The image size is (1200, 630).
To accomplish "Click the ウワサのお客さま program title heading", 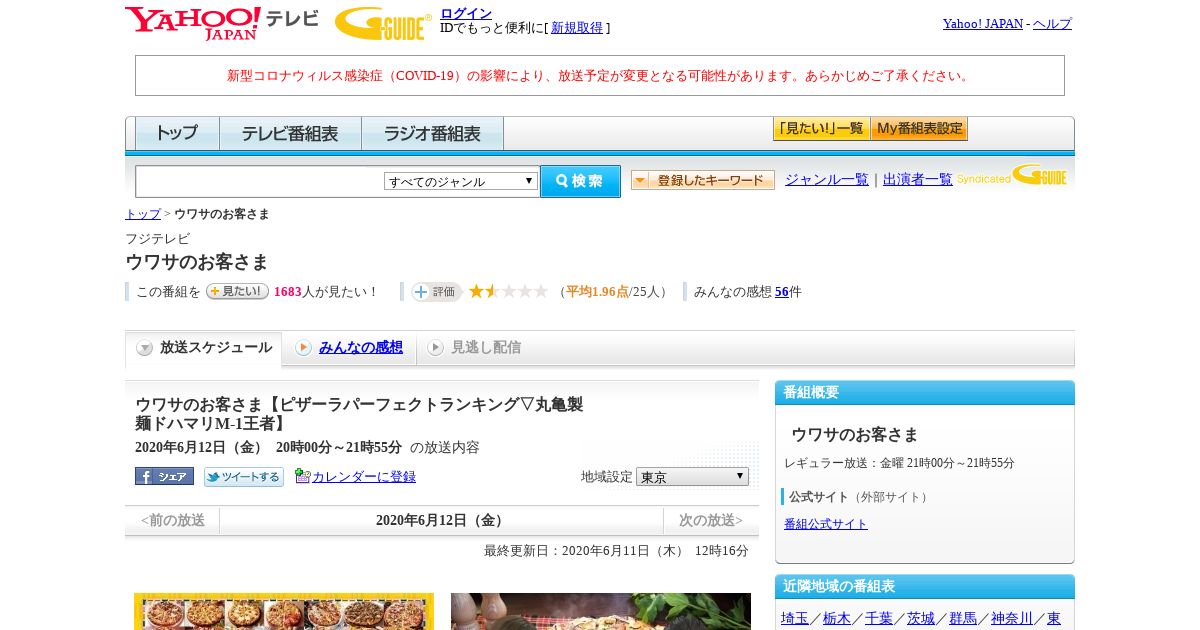I will [x=197, y=262].
